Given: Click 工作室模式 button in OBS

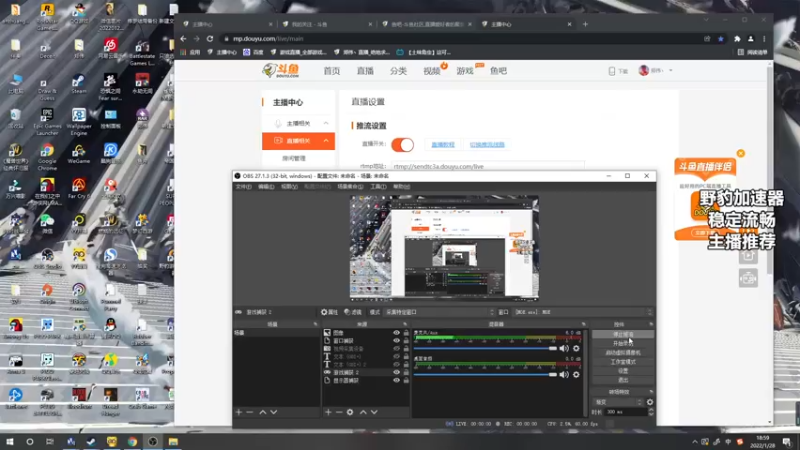Looking at the screenshot, I should click(x=623, y=362).
